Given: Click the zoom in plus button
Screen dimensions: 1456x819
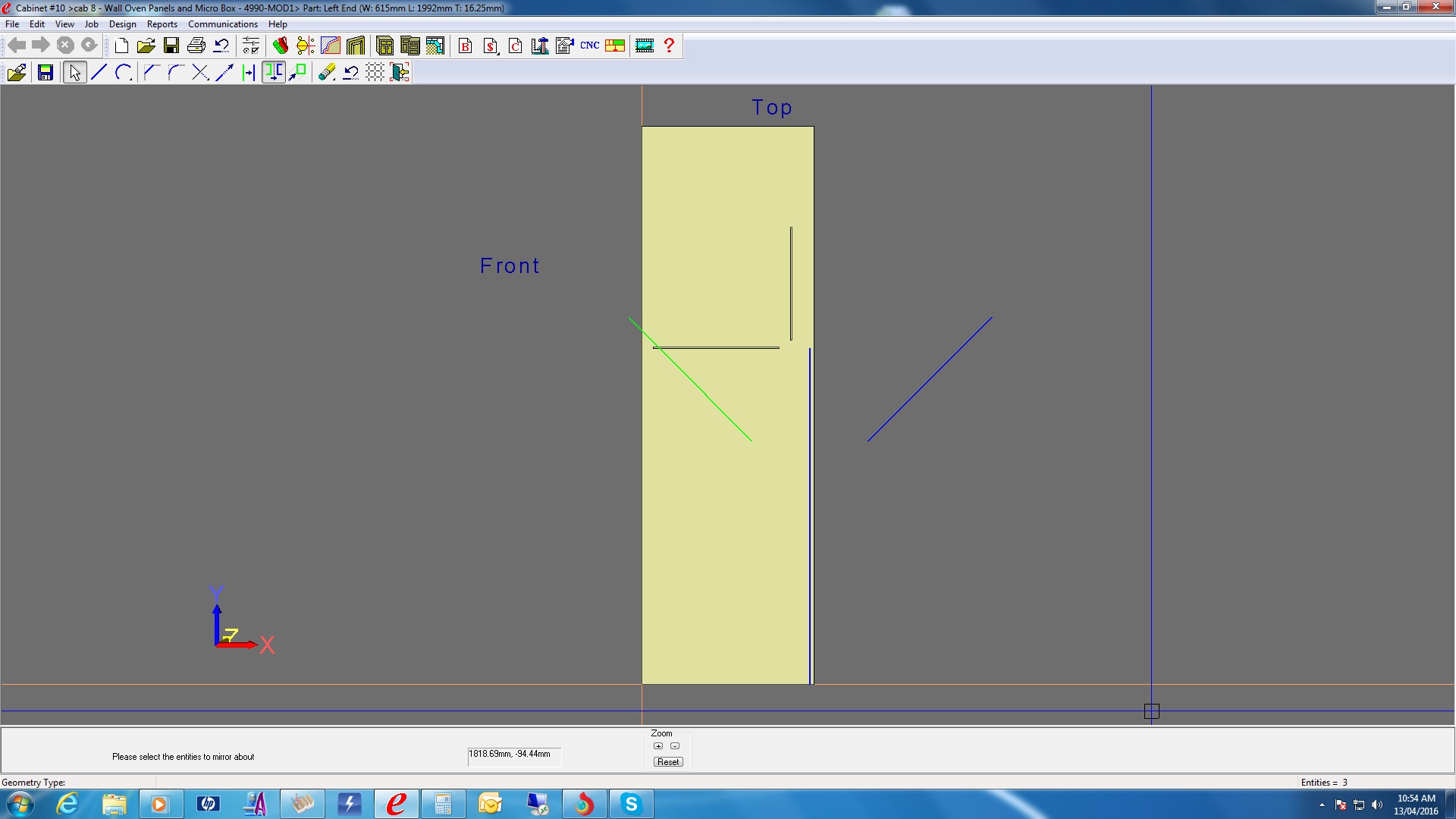Looking at the screenshot, I should (658, 746).
